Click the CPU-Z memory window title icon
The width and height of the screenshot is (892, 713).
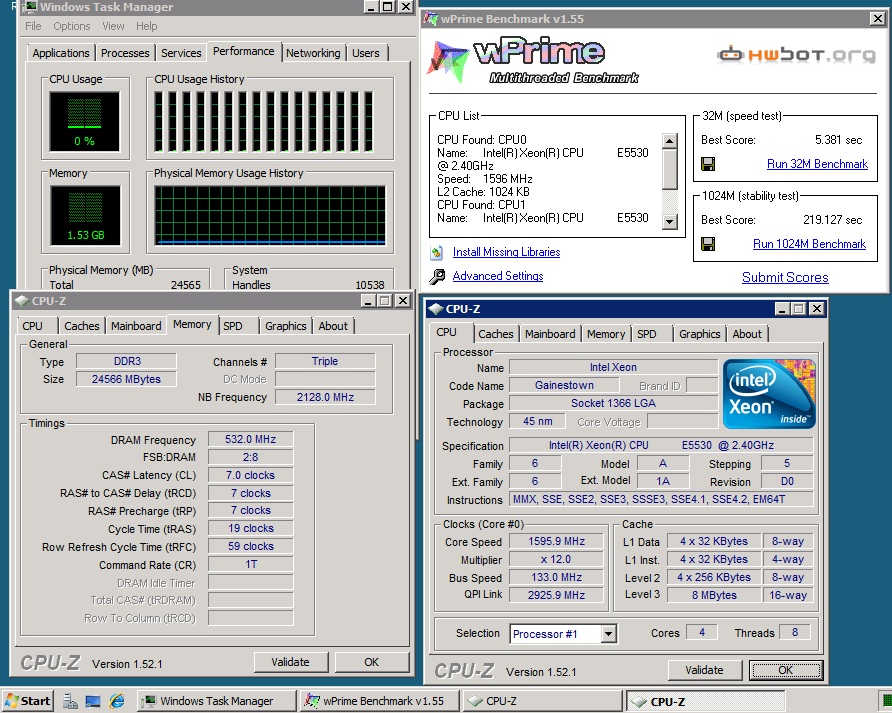(x=22, y=300)
